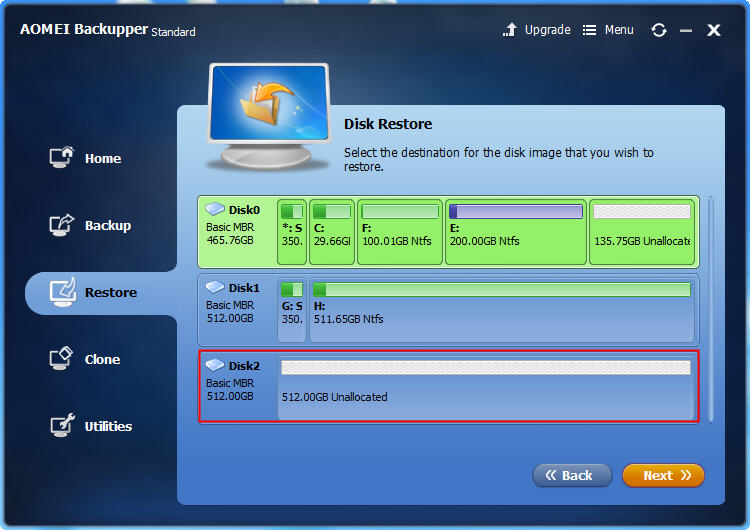Click the Disk Restore monitor illustration
The height and width of the screenshot is (530, 750).
click(269, 116)
